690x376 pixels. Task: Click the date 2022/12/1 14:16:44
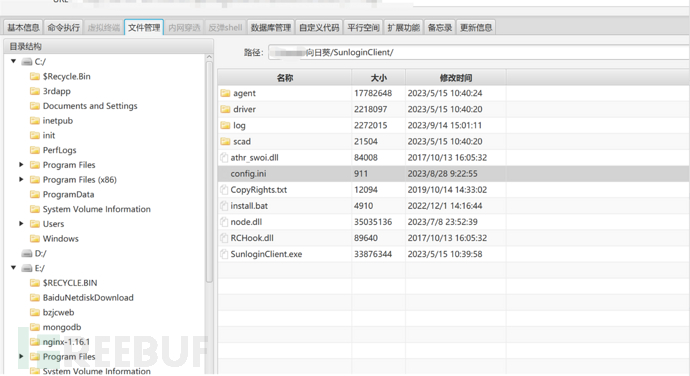tap(444, 206)
